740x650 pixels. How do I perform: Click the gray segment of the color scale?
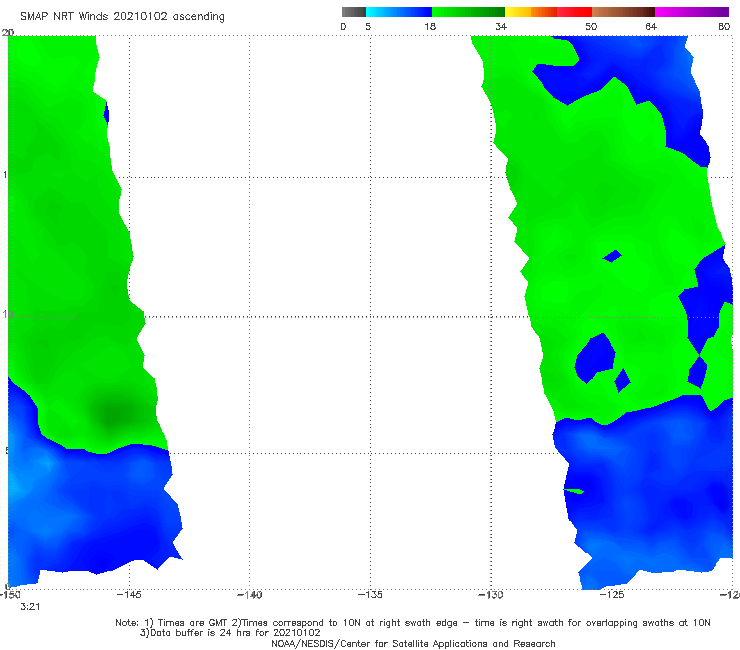point(354,12)
